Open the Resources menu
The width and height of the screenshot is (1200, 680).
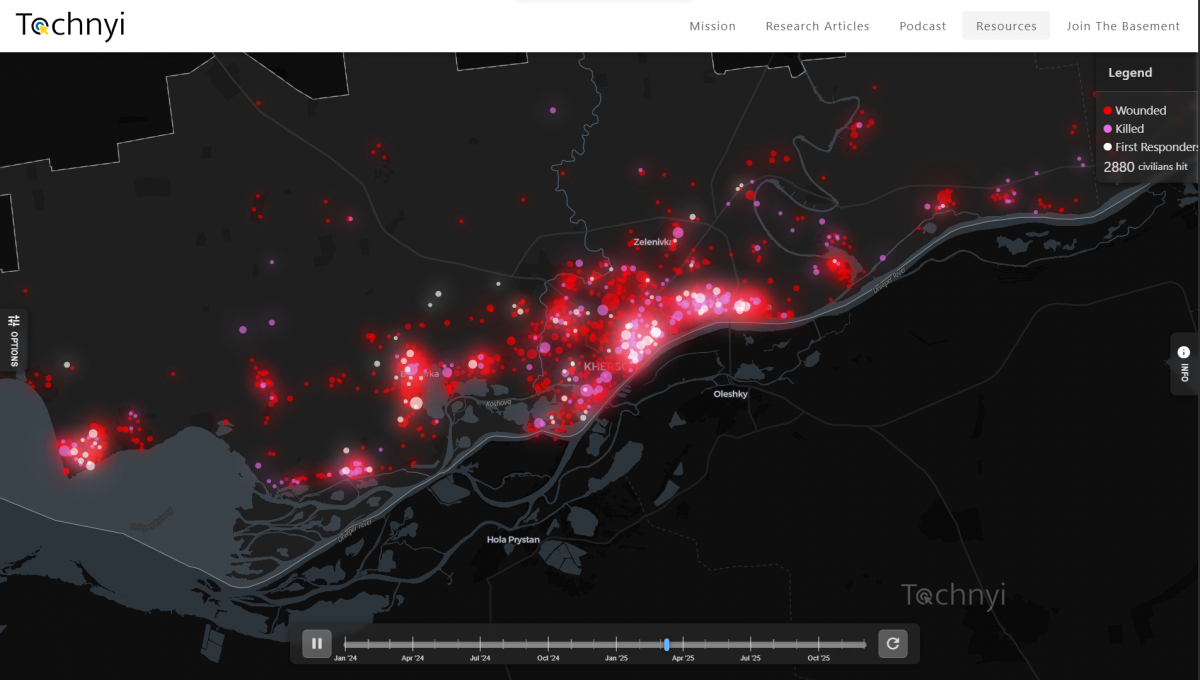pos(1006,26)
